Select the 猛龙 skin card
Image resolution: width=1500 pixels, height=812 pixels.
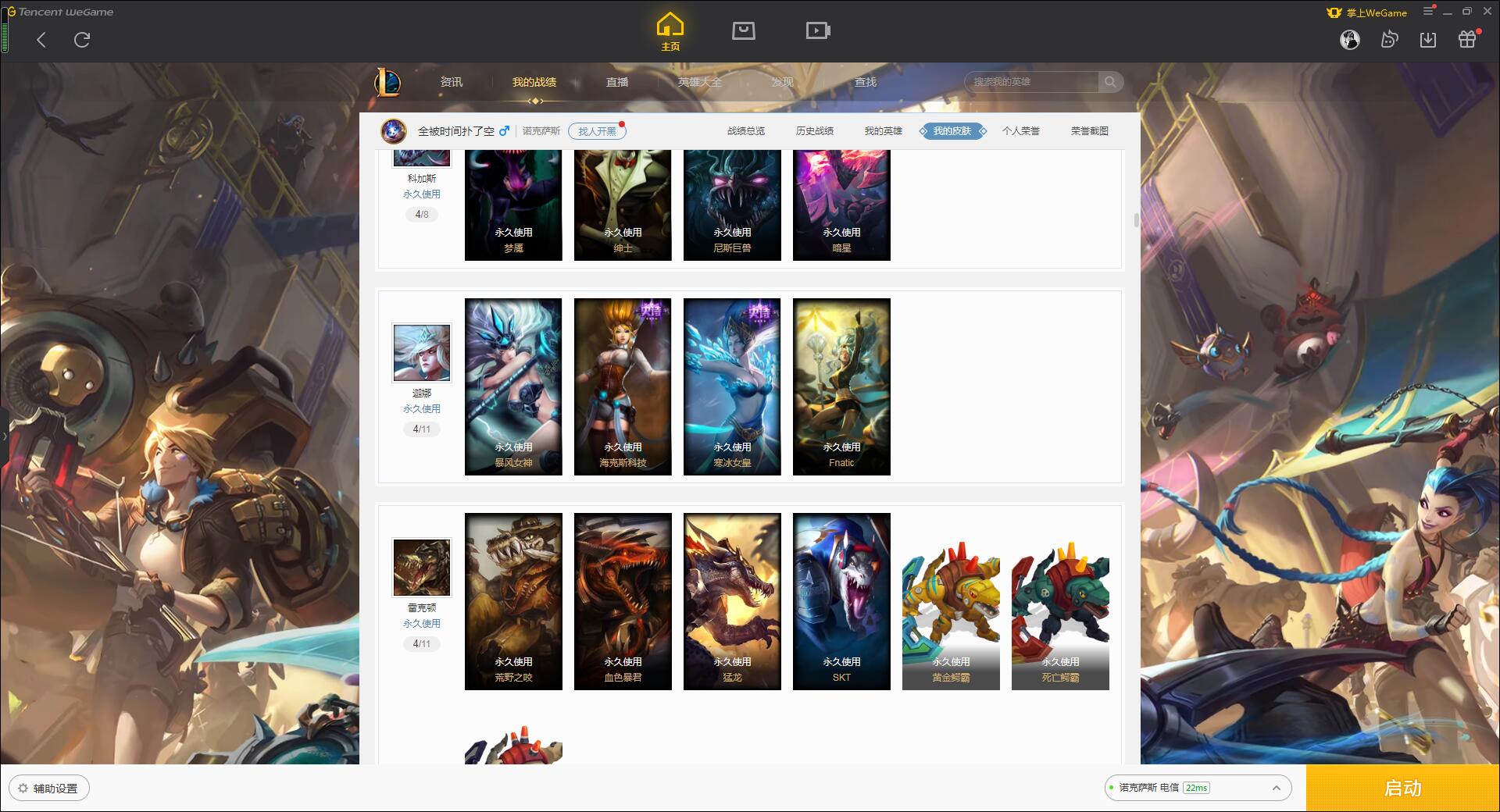[x=732, y=601]
